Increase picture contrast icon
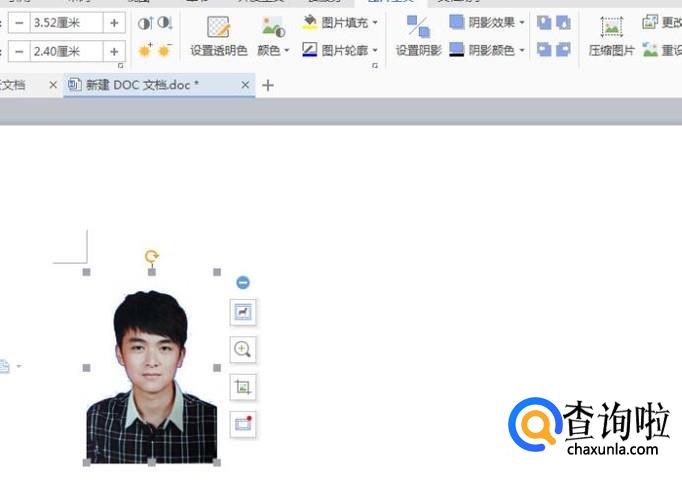 [145, 23]
